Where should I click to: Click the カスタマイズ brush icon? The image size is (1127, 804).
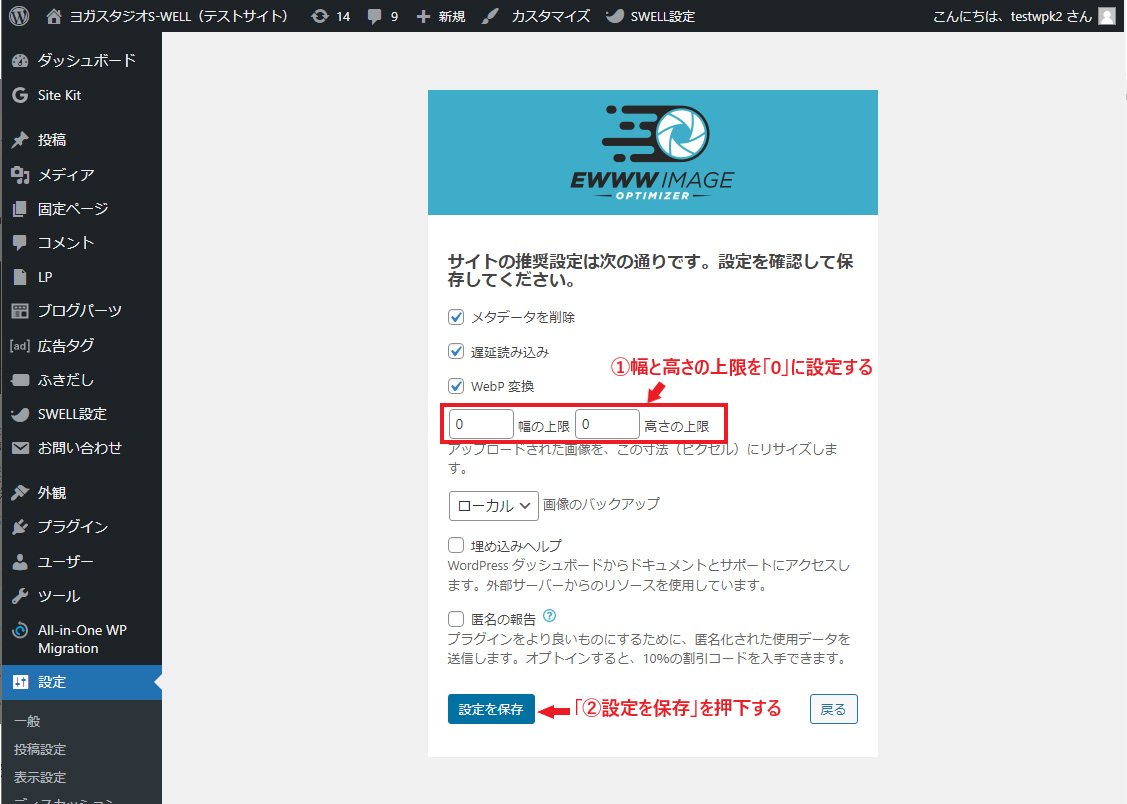[490, 16]
